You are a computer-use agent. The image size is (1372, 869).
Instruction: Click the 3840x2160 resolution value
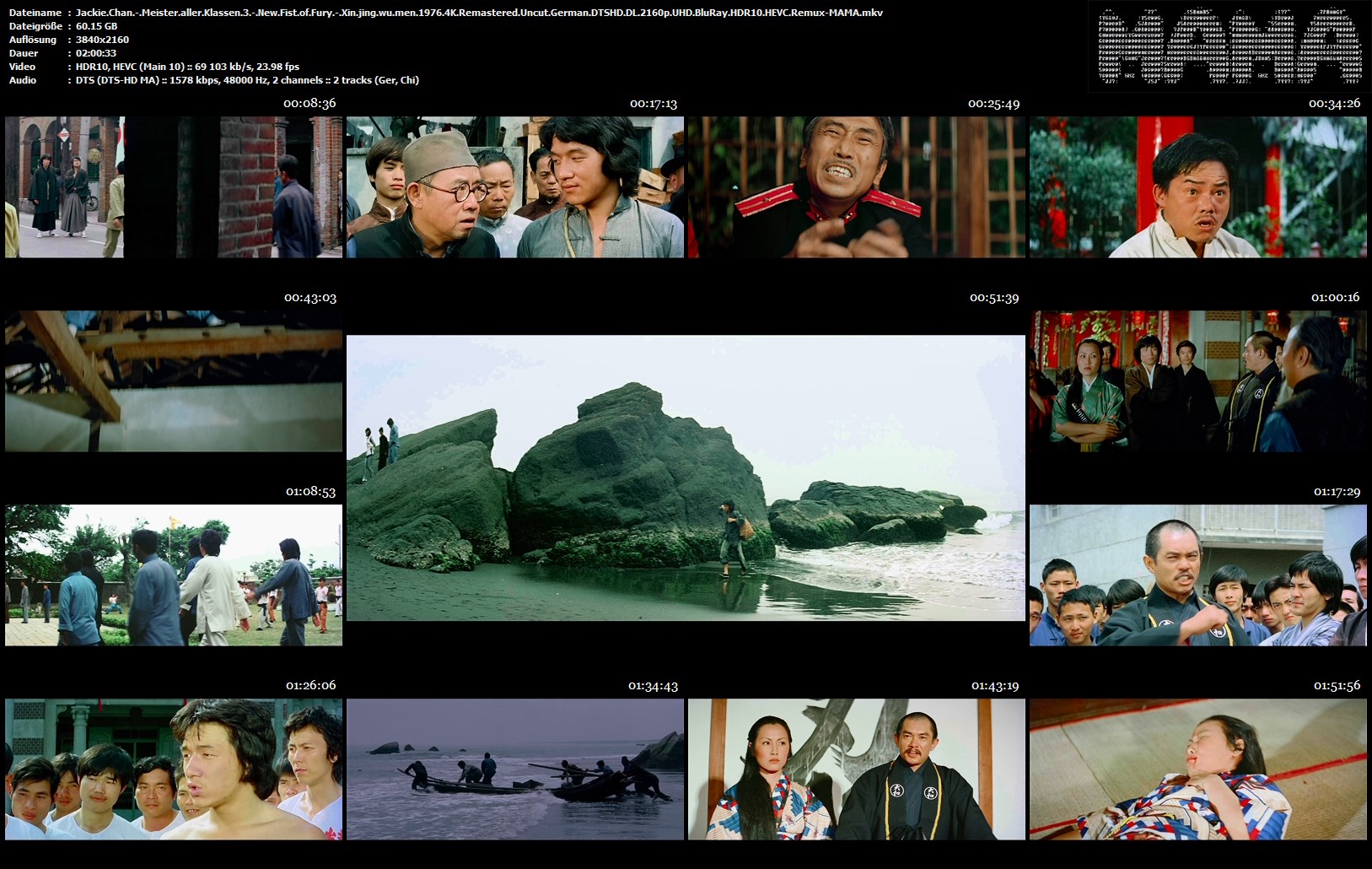(x=102, y=40)
